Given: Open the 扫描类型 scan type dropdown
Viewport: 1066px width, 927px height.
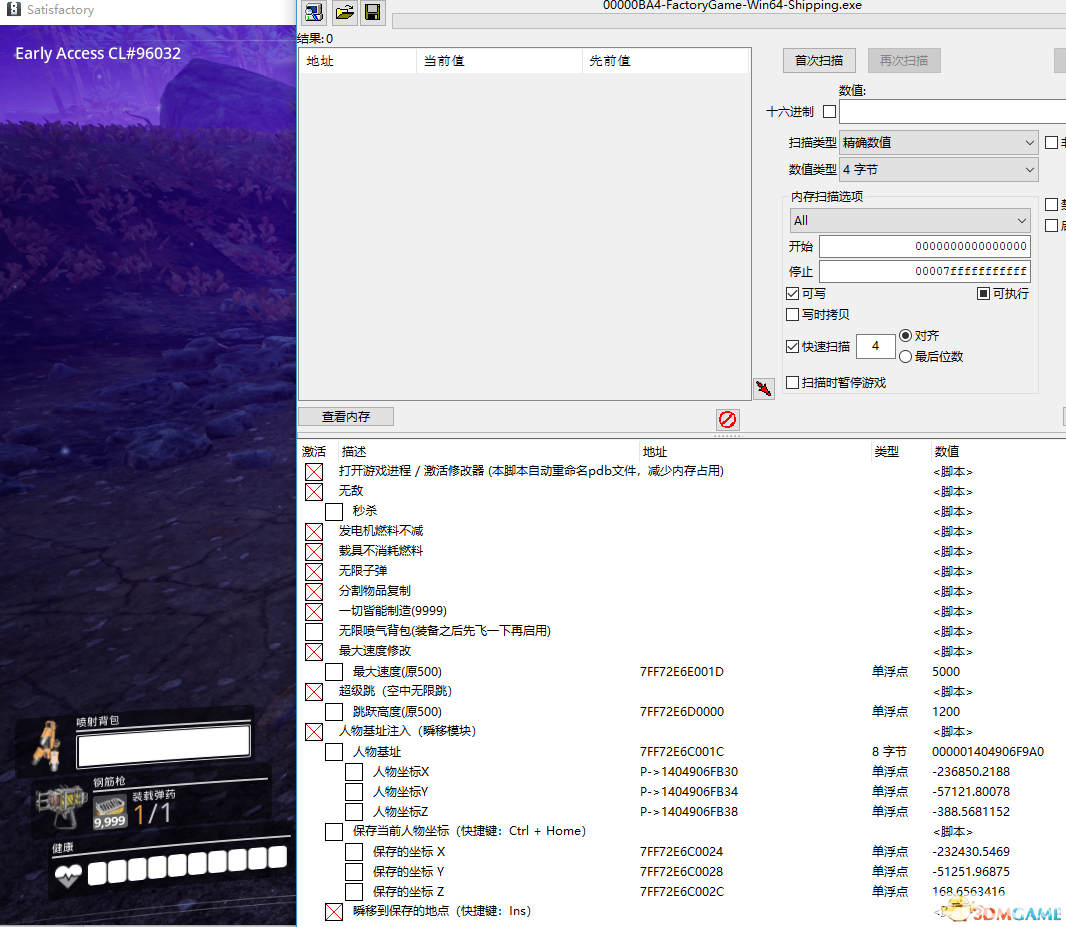Looking at the screenshot, I should coord(939,143).
